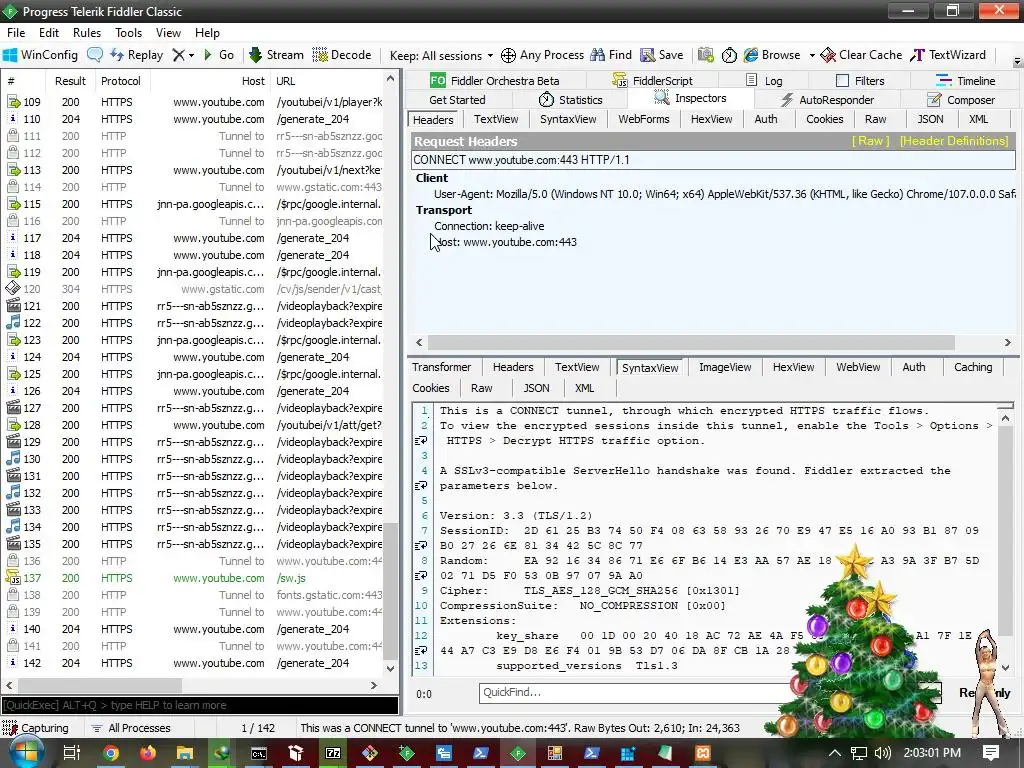Select session 120 gstatic 304 row
Image resolution: width=1024 pixels, height=768 pixels.
click(194, 289)
